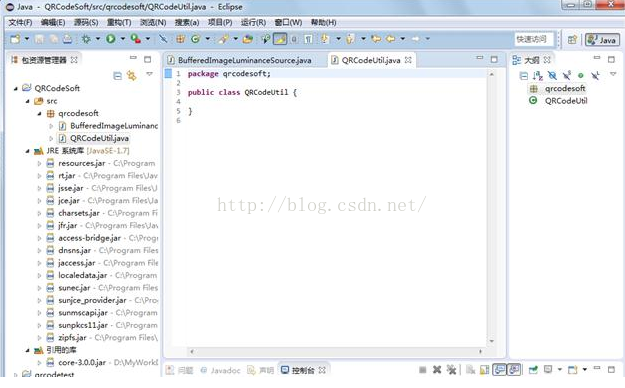The image size is (625, 388).
Task: Click the Open Console icon
Action: 572,370
